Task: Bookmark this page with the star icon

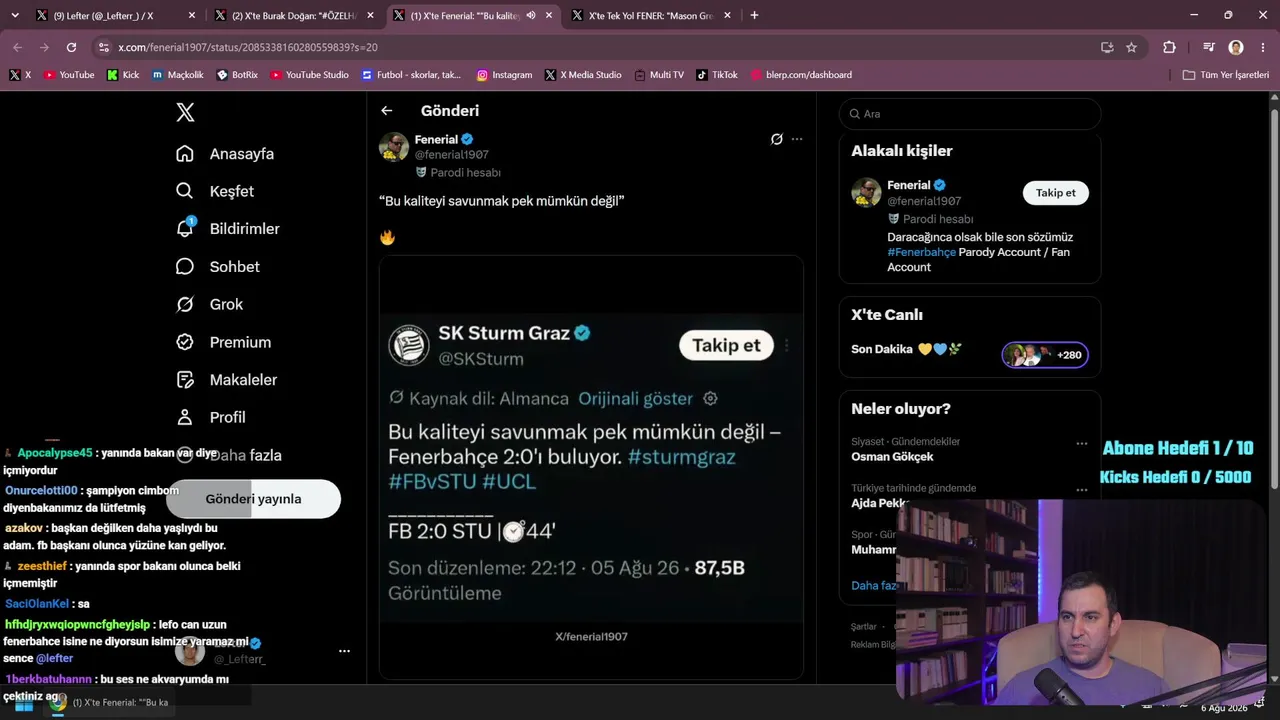Action: coord(1131,47)
